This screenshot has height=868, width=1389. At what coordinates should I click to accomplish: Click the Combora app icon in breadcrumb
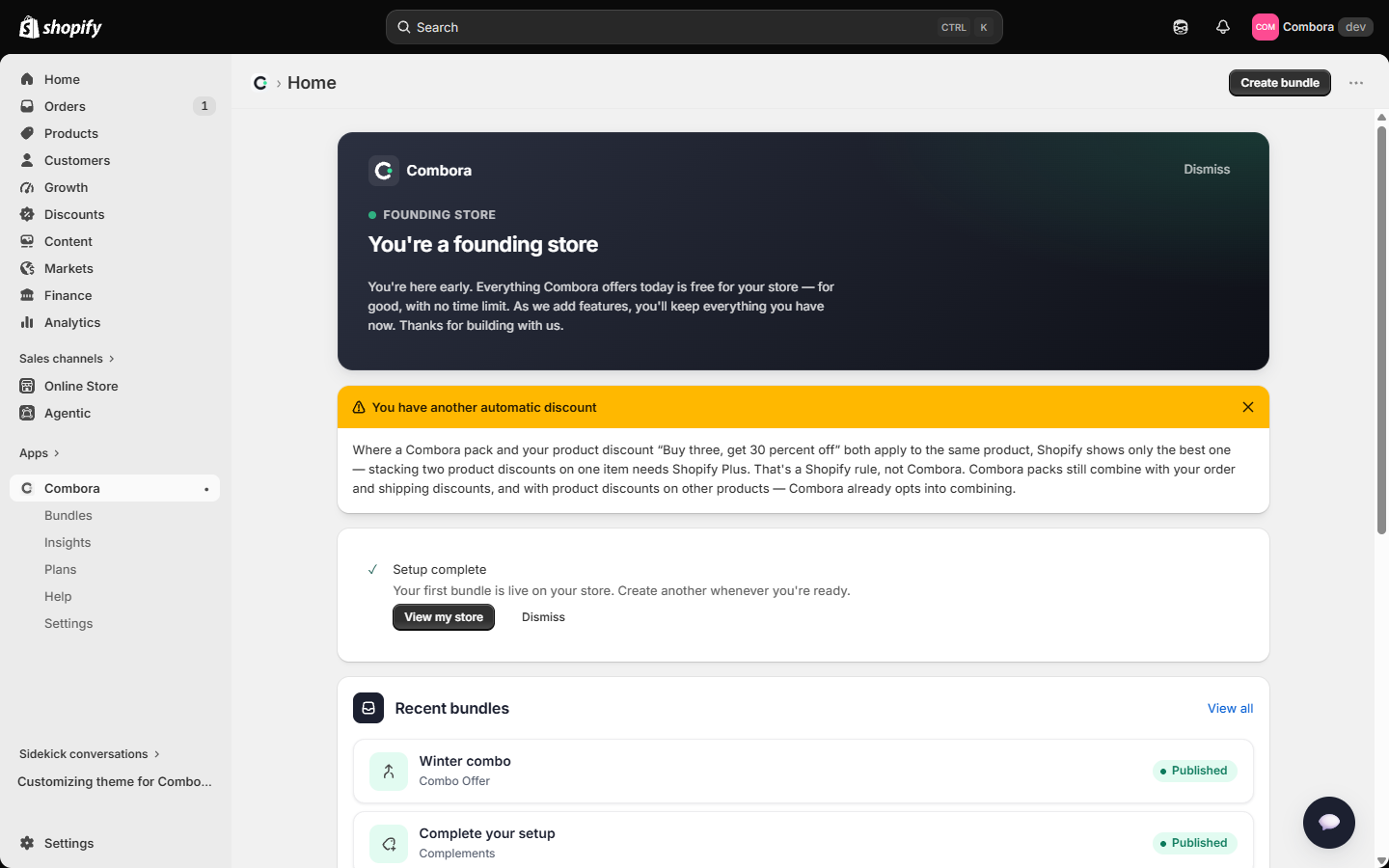click(260, 83)
